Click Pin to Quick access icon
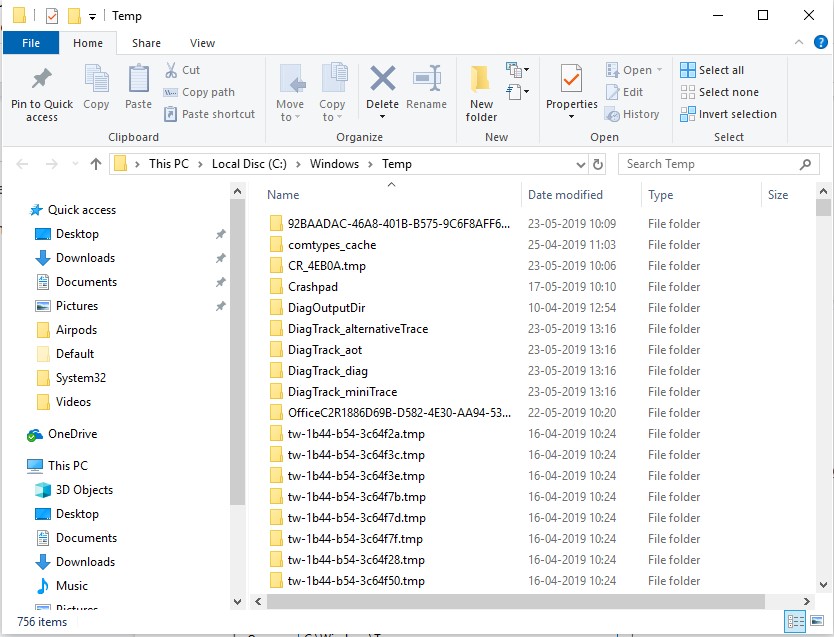 [x=41, y=79]
